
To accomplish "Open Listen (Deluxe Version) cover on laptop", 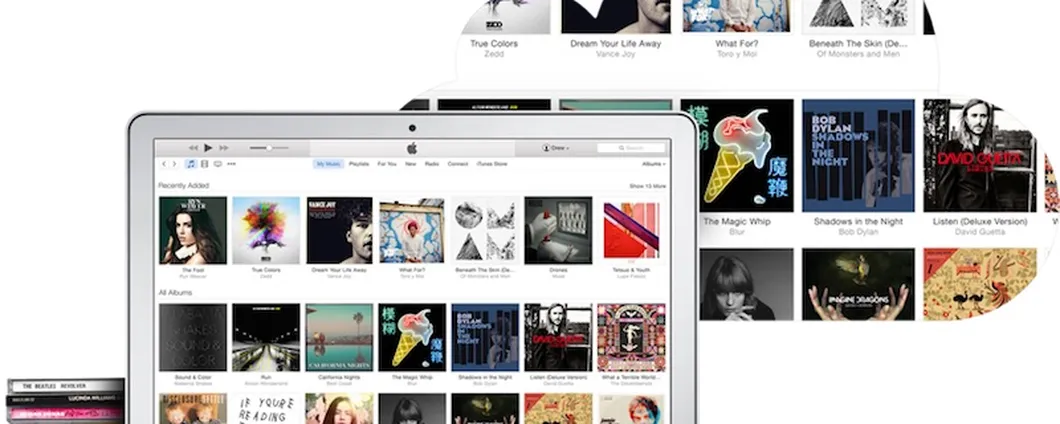I will 558,337.
